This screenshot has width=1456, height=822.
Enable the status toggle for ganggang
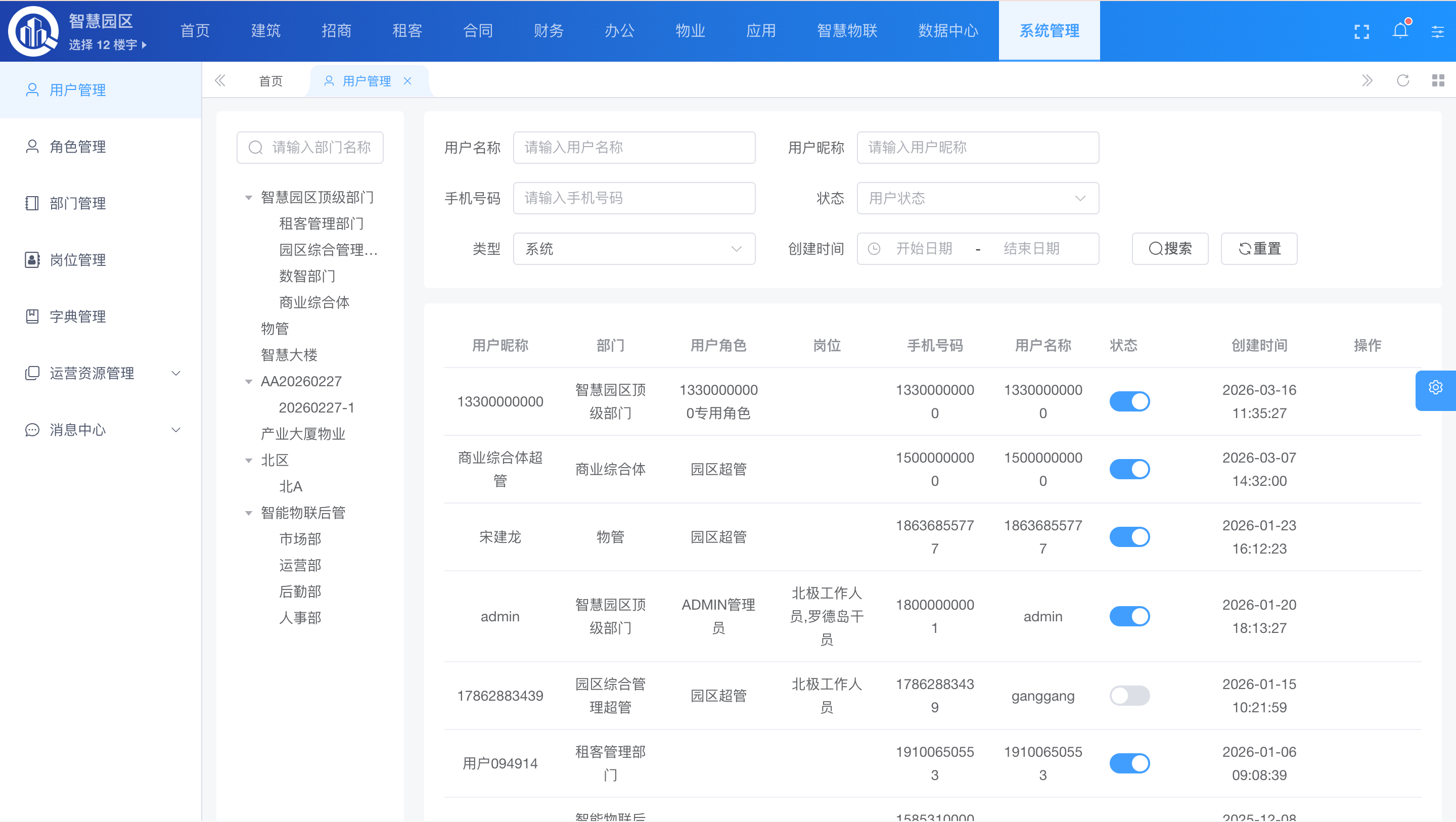click(1129, 696)
